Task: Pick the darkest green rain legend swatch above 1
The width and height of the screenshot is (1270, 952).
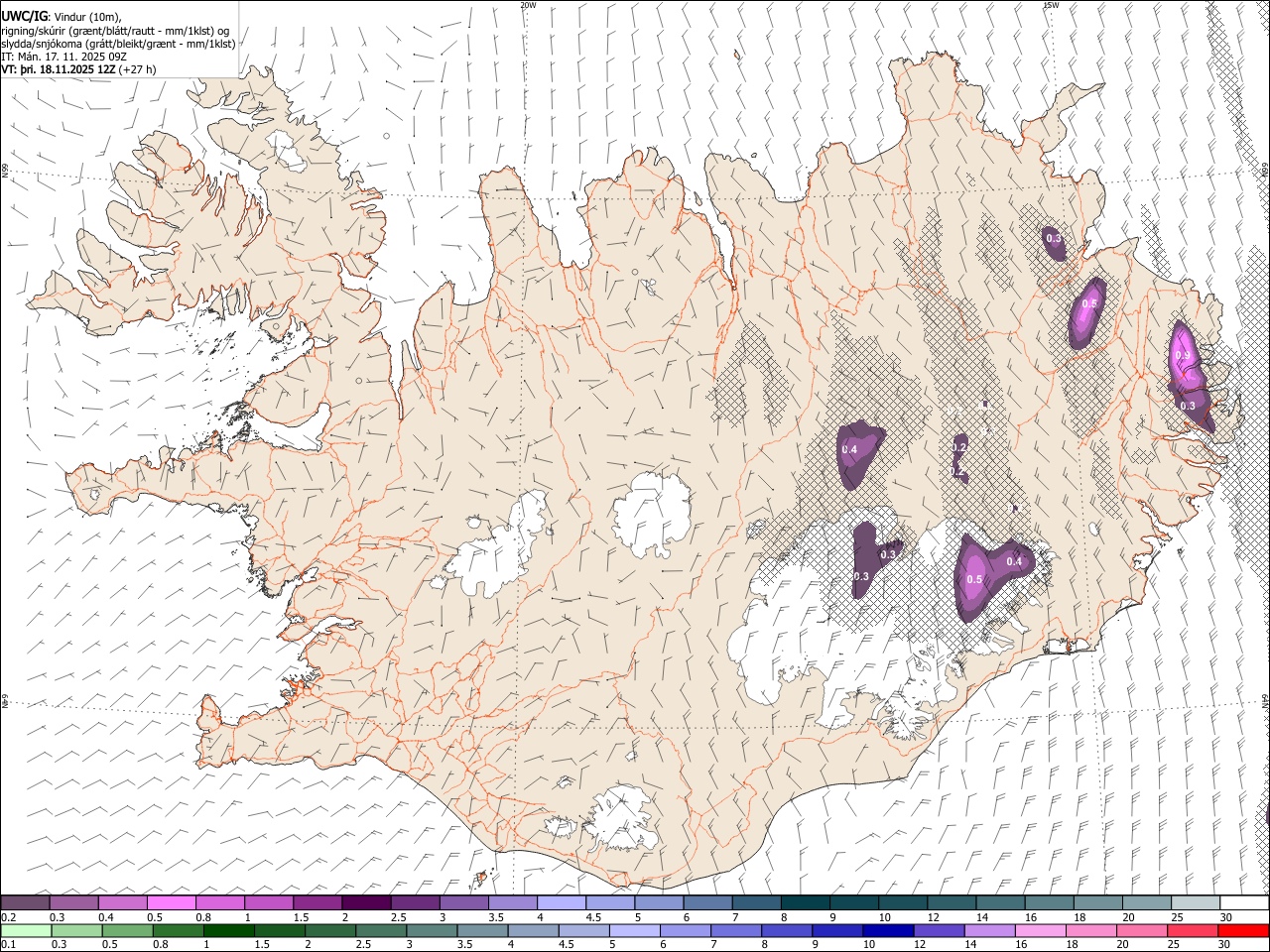Action: click(x=229, y=930)
